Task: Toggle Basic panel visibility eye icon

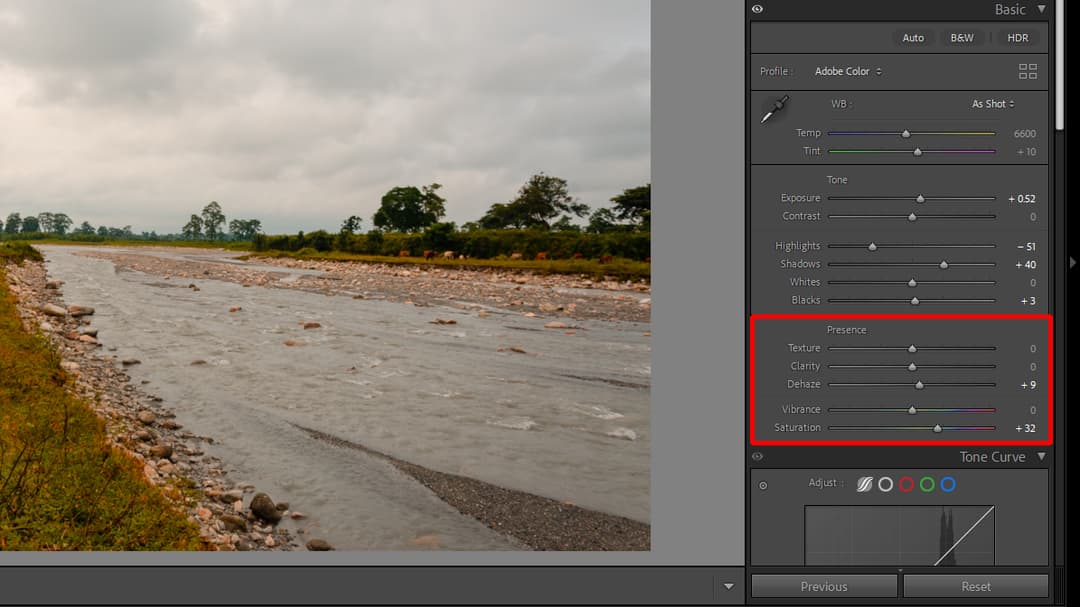Action: point(758,9)
